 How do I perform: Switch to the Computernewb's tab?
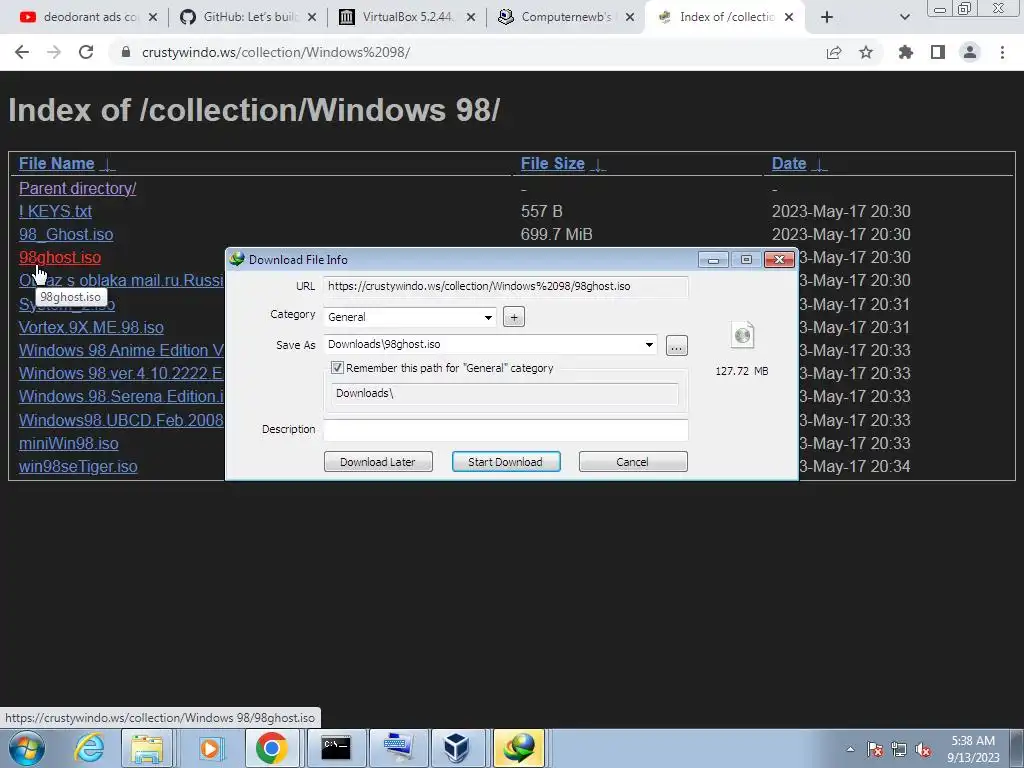click(x=566, y=17)
